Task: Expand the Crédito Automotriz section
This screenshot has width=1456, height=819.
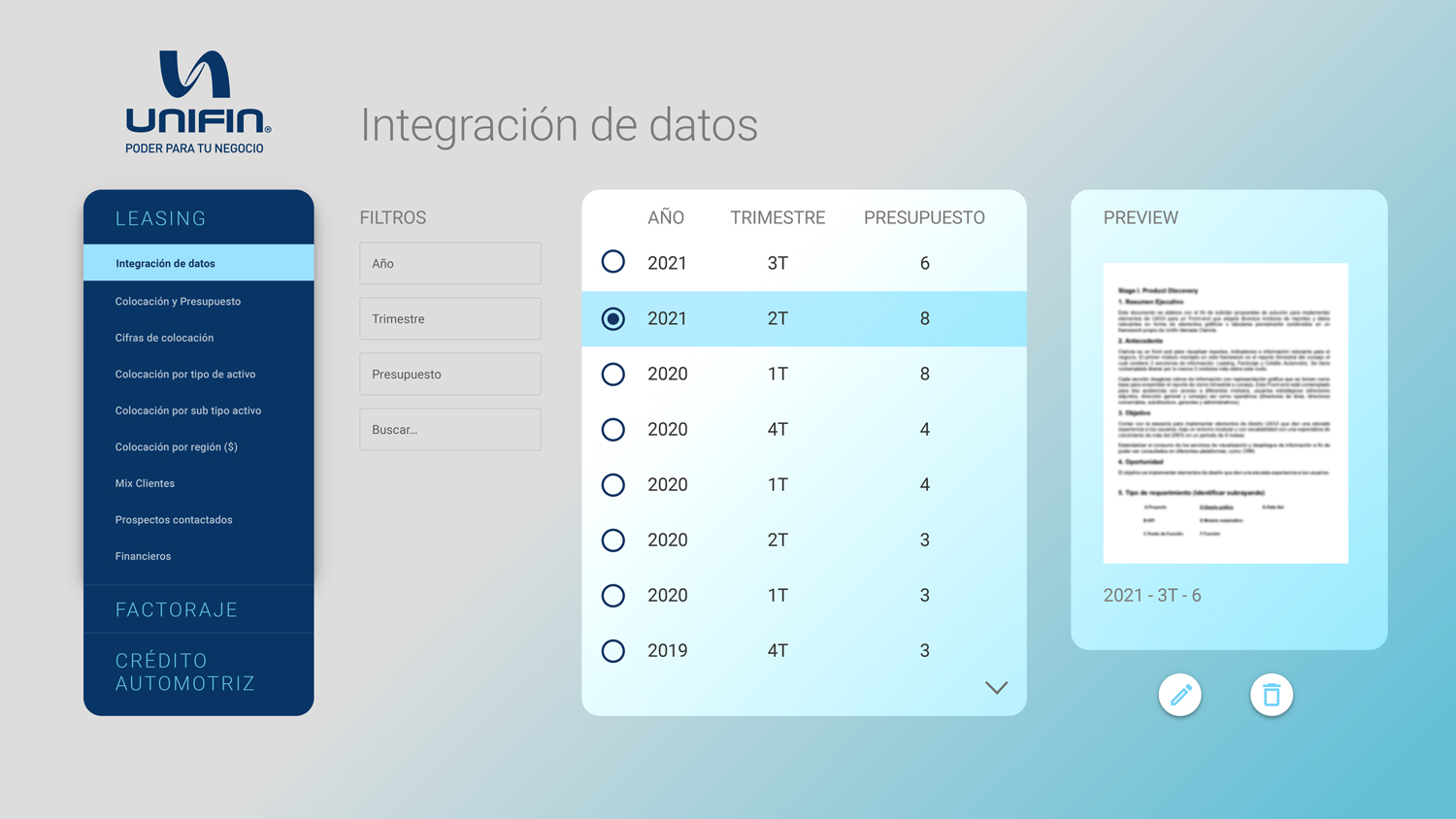Action: point(185,672)
